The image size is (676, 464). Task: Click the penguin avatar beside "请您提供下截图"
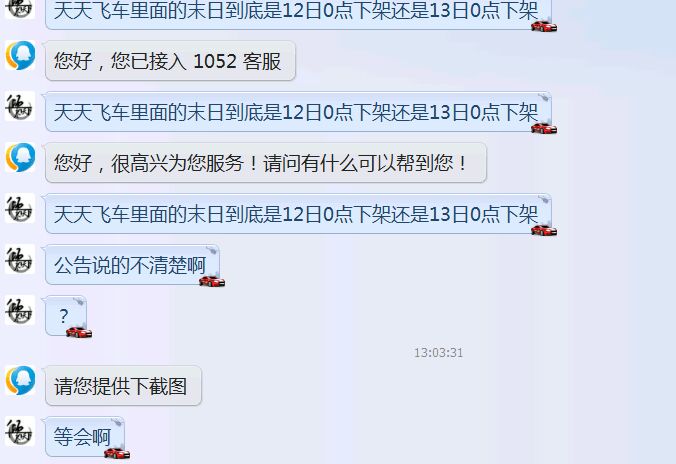(20, 380)
